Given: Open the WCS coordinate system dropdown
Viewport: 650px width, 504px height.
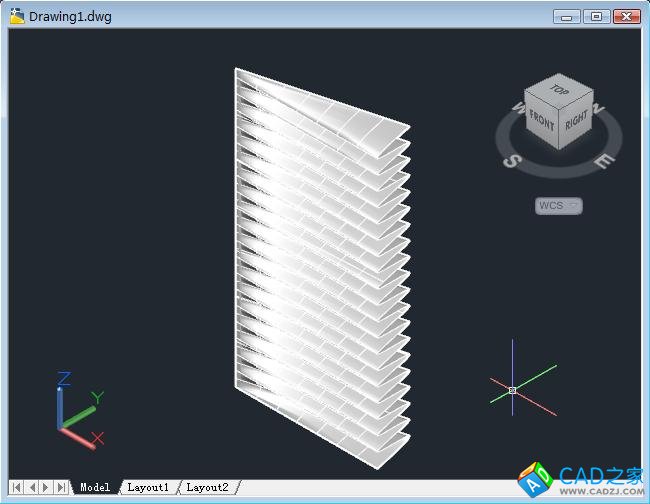Looking at the screenshot, I should pyautogui.click(x=559, y=206).
